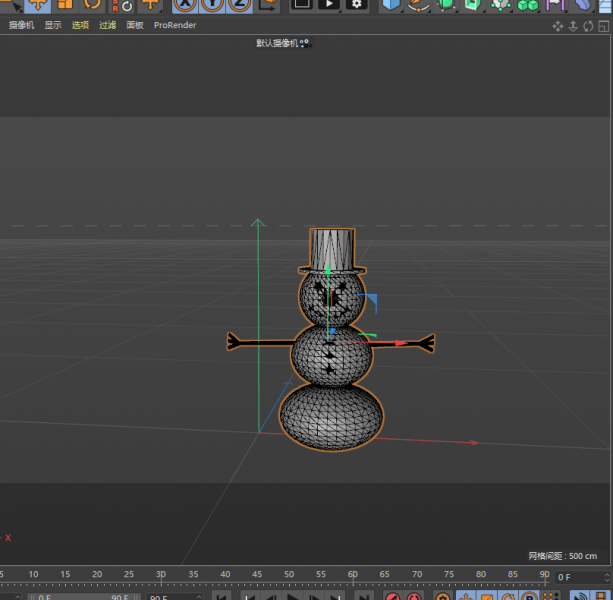
Task: Step back one frame
Action: click(x=271, y=596)
